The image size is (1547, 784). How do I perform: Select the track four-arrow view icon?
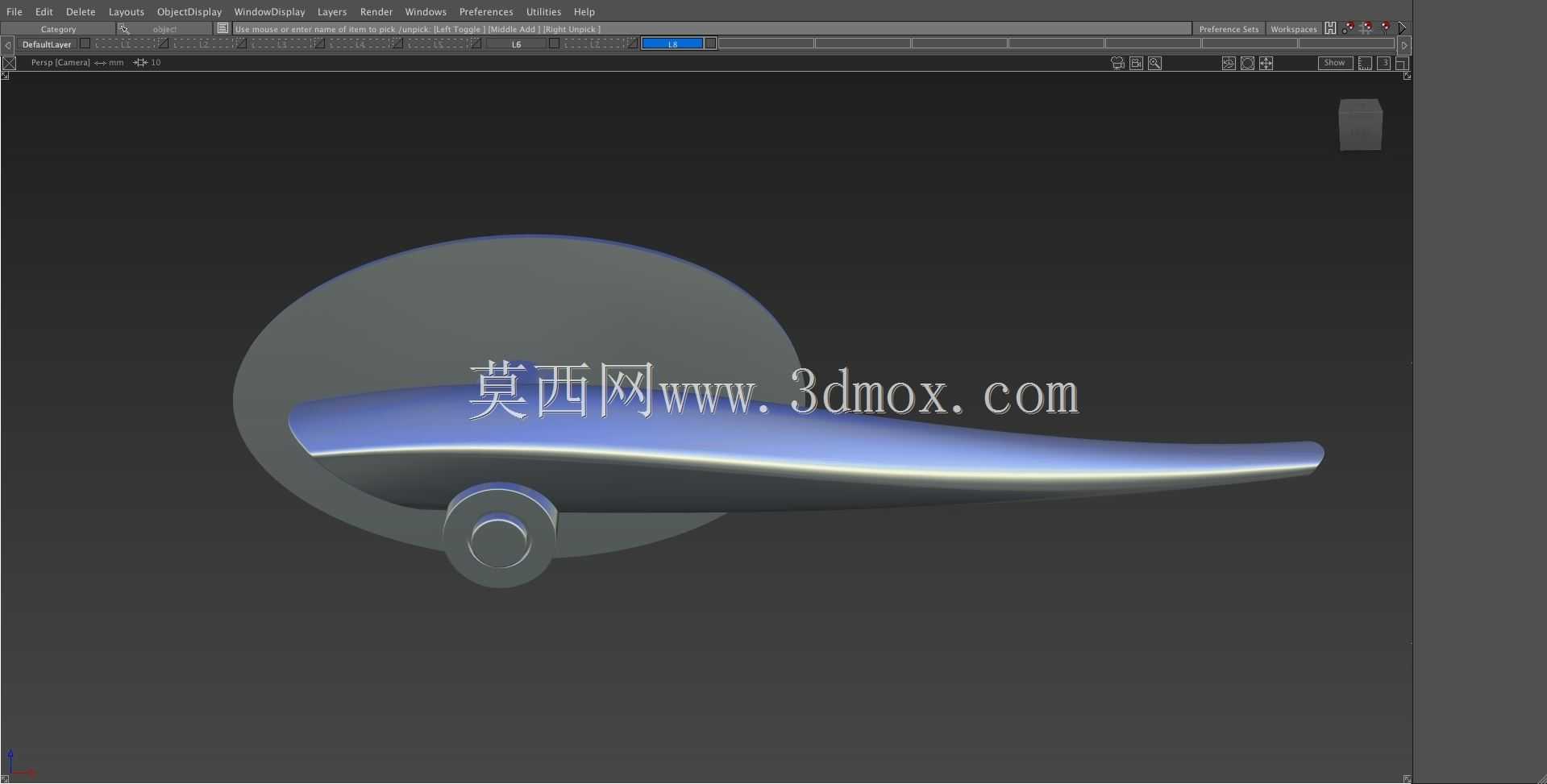tap(1266, 63)
